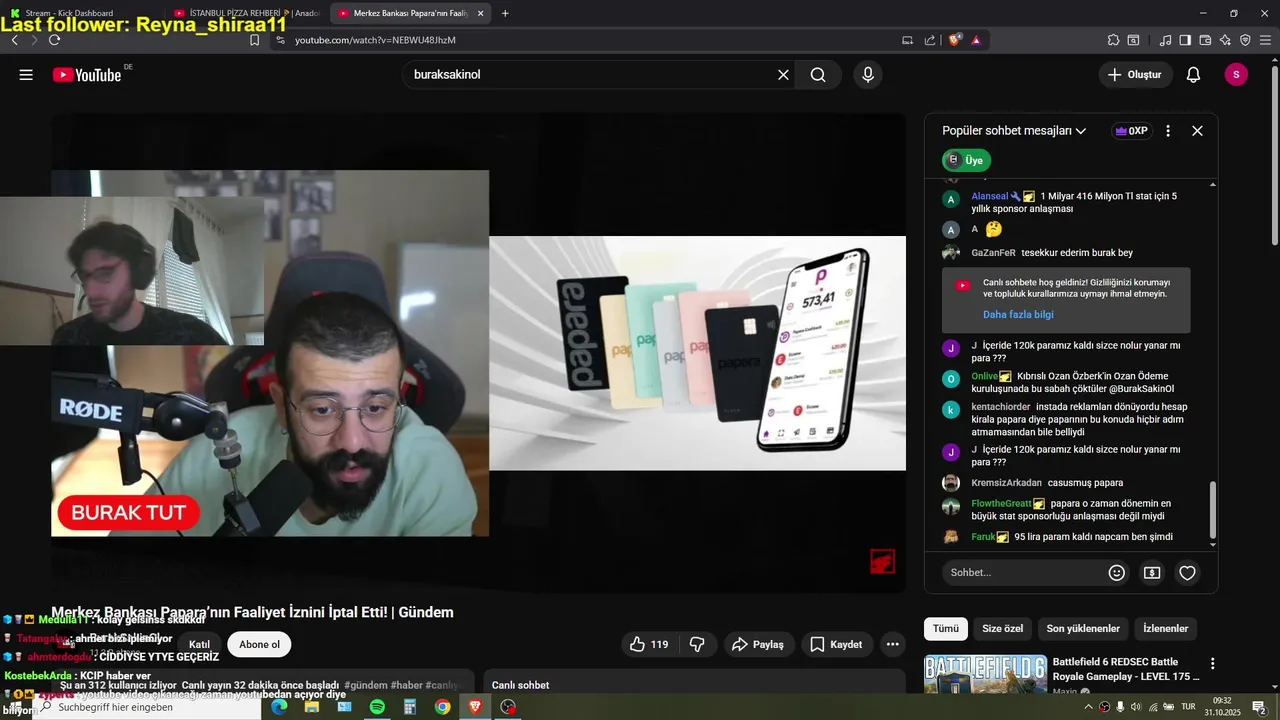
Task: Like the video with the thumbs-up button
Action: (x=648, y=645)
